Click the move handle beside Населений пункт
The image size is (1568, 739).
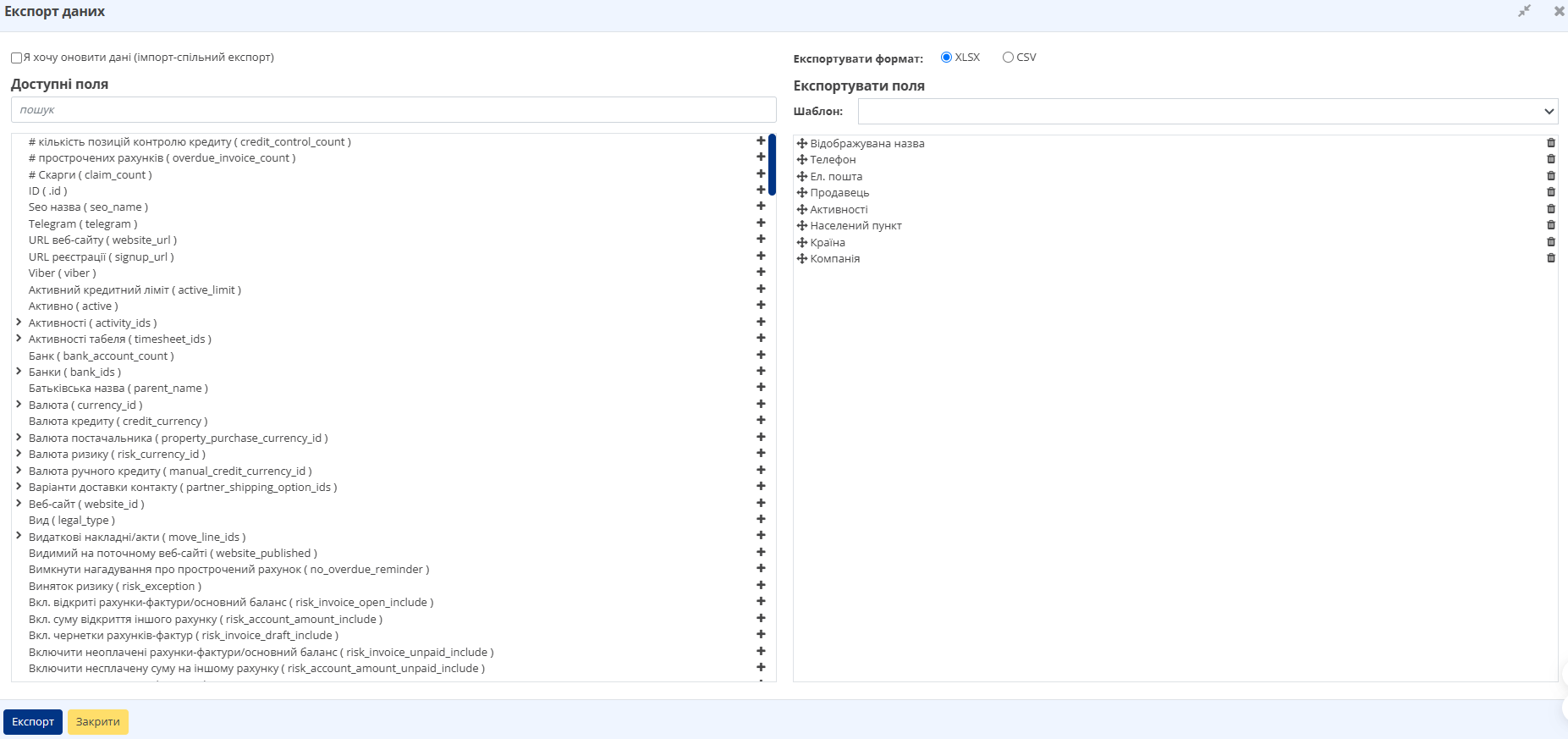click(x=802, y=225)
